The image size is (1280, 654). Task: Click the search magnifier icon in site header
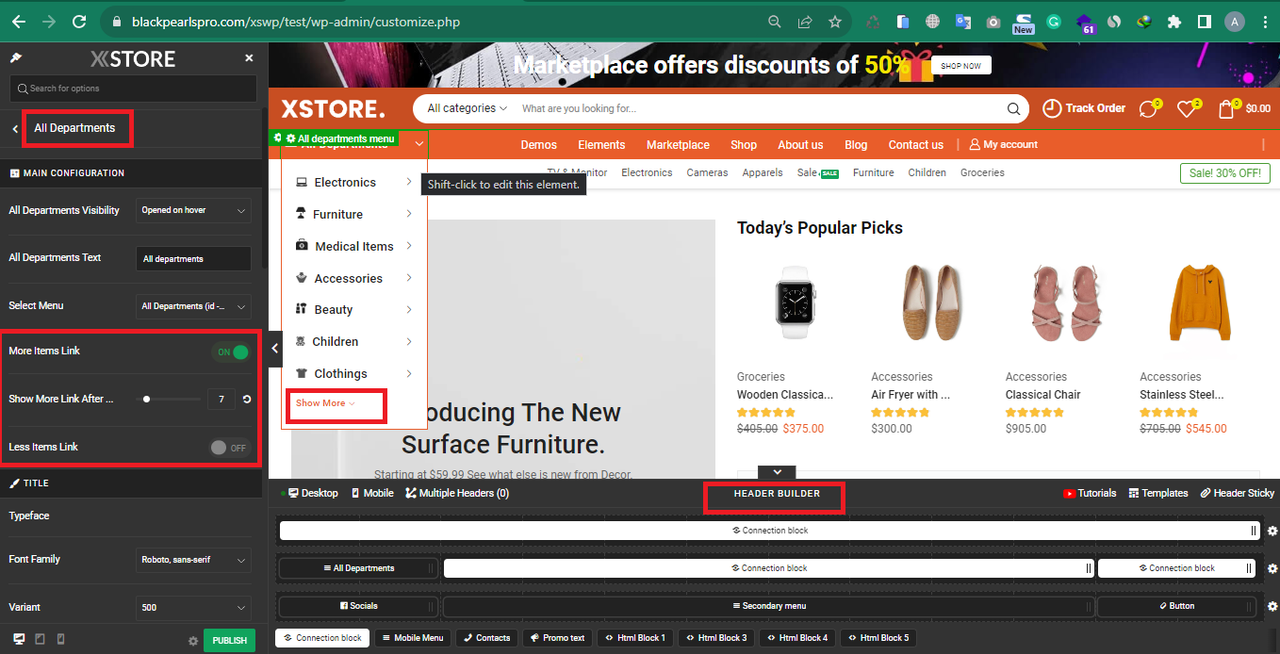(x=1014, y=109)
